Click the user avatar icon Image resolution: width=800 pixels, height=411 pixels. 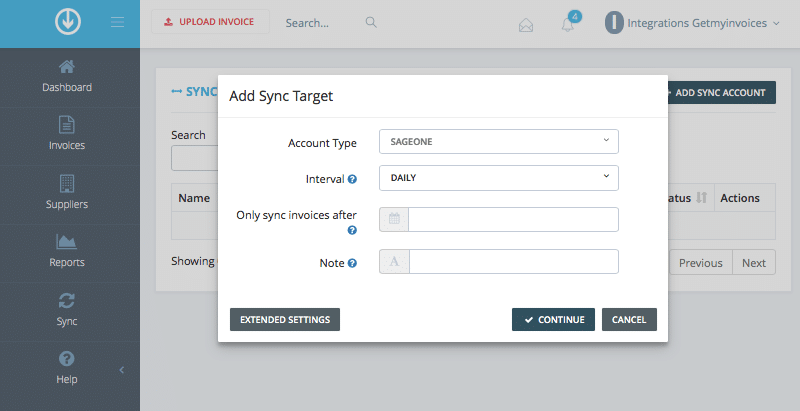click(x=614, y=23)
